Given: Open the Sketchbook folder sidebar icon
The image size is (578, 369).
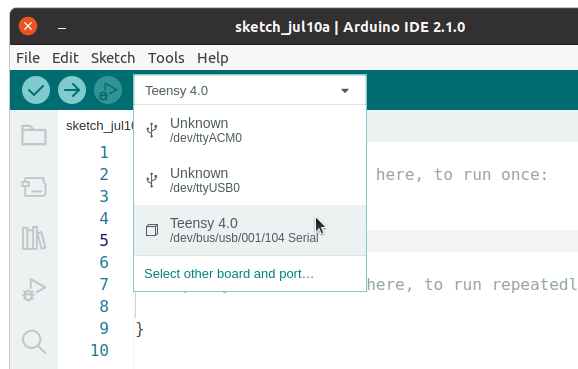Looking at the screenshot, I should pyautogui.click(x=34, y=135).
